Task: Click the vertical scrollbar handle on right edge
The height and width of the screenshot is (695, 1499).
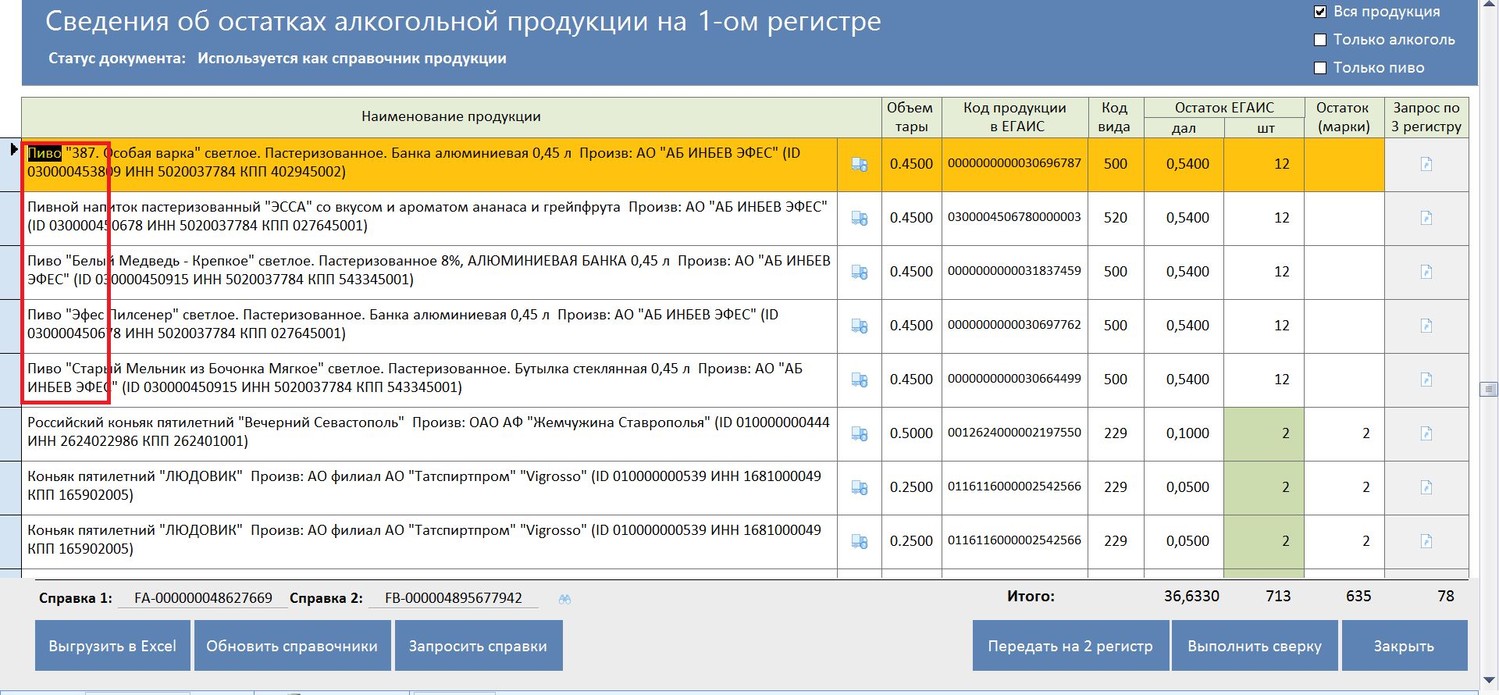Action: coord(1489,388)
